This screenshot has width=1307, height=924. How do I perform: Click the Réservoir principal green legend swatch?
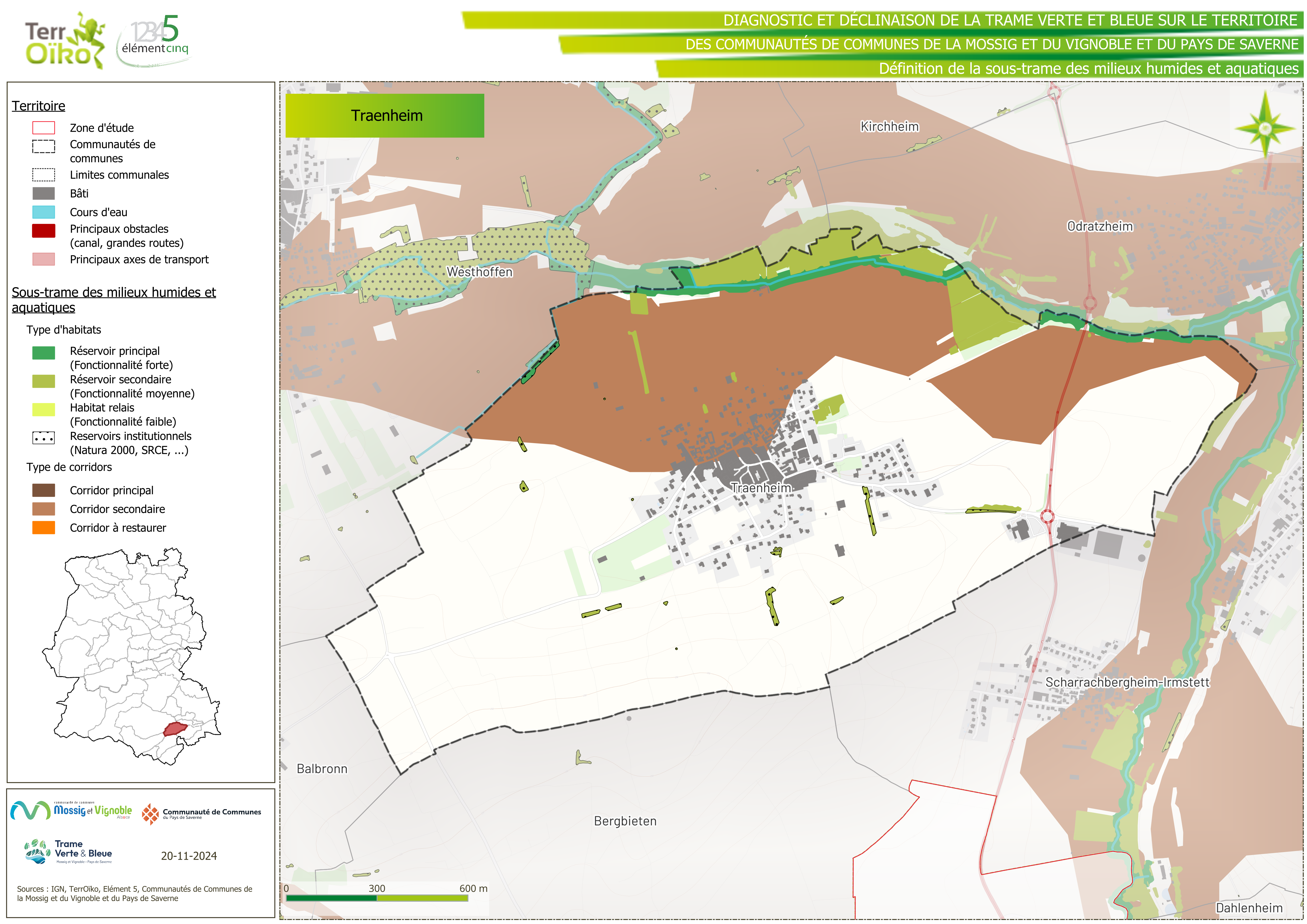44,353
